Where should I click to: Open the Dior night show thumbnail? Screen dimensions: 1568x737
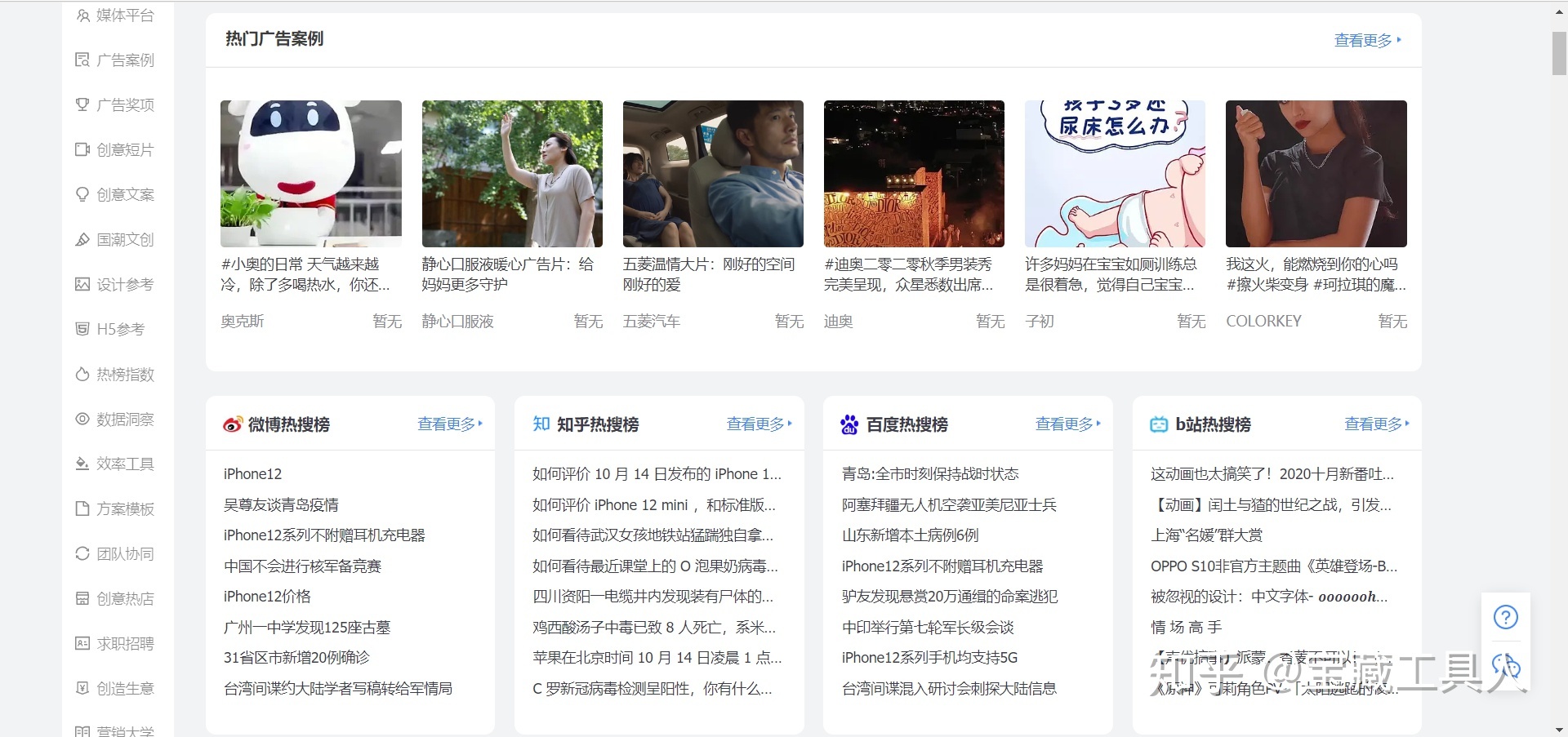pos(913,174)
